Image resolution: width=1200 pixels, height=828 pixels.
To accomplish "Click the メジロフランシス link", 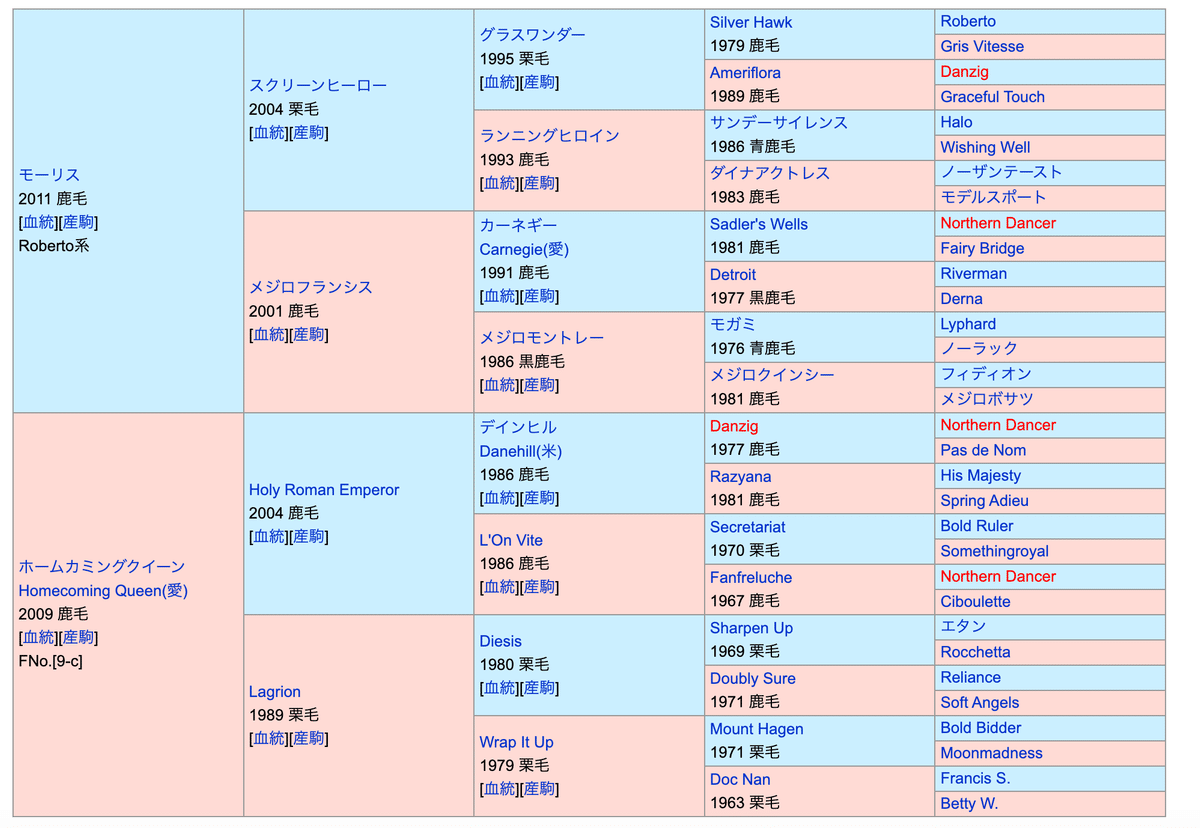I will coord(310,287).
